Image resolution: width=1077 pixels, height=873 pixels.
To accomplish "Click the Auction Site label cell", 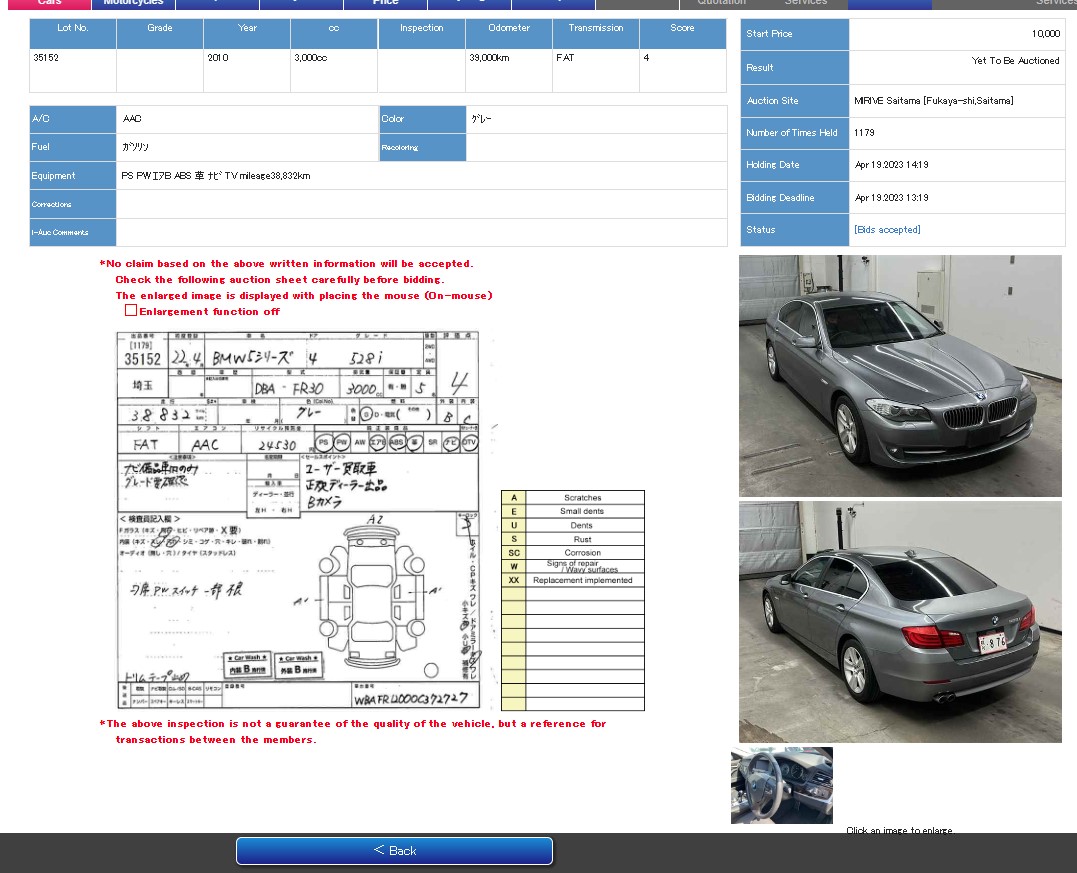I will (x=794, y=101).
